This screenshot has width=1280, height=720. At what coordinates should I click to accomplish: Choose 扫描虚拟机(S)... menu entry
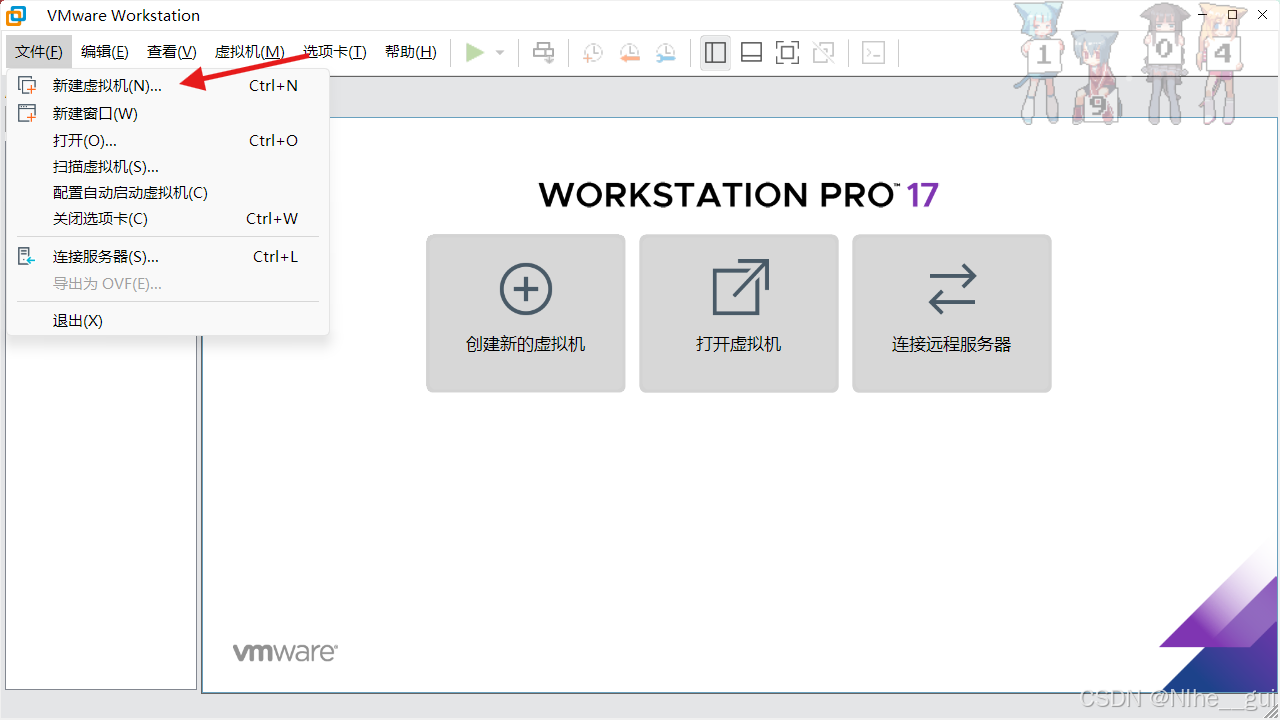[x=167, y=167]
